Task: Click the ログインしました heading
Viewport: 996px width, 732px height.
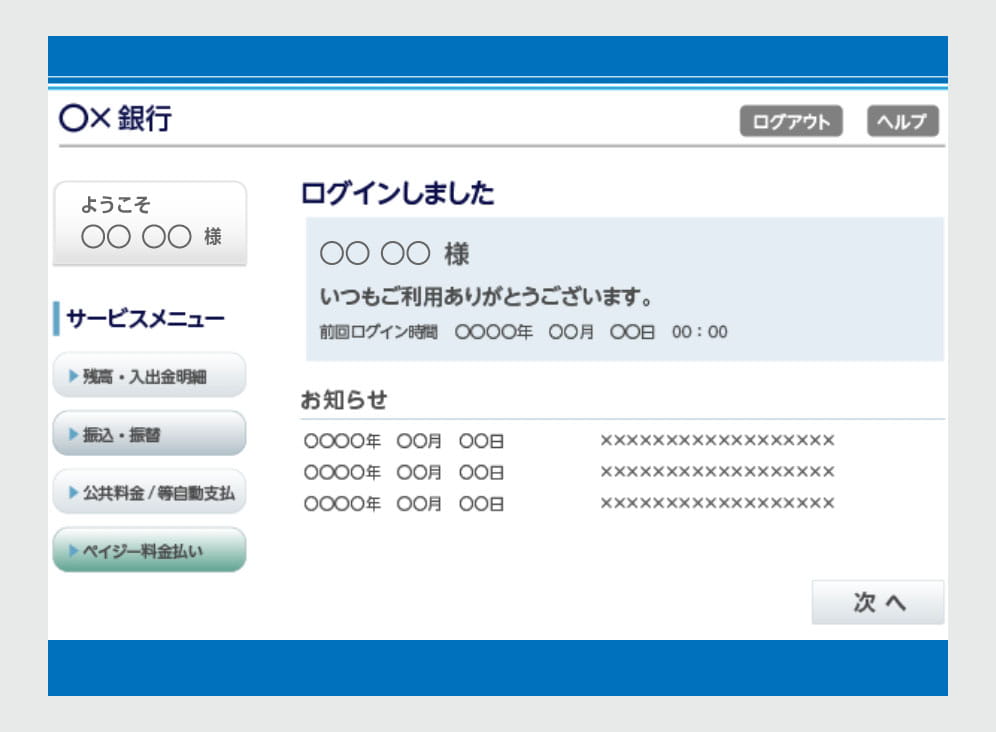Action: 397,194
